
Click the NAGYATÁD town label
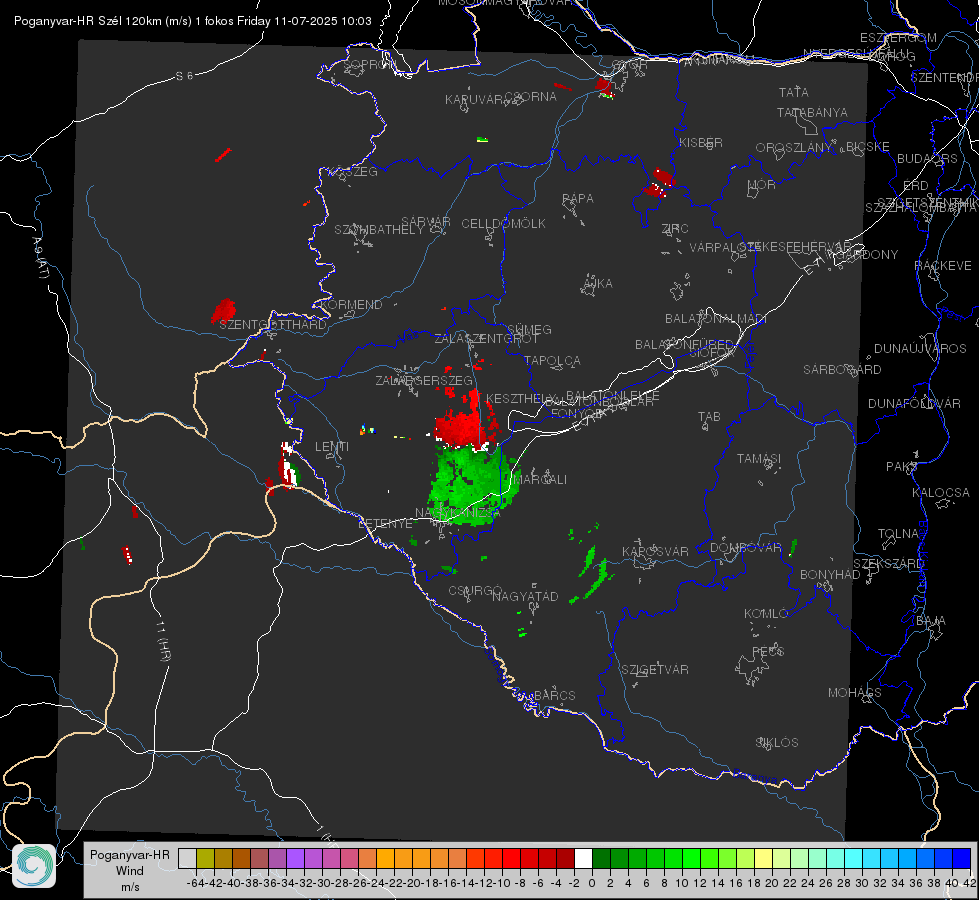click(525, 596)
